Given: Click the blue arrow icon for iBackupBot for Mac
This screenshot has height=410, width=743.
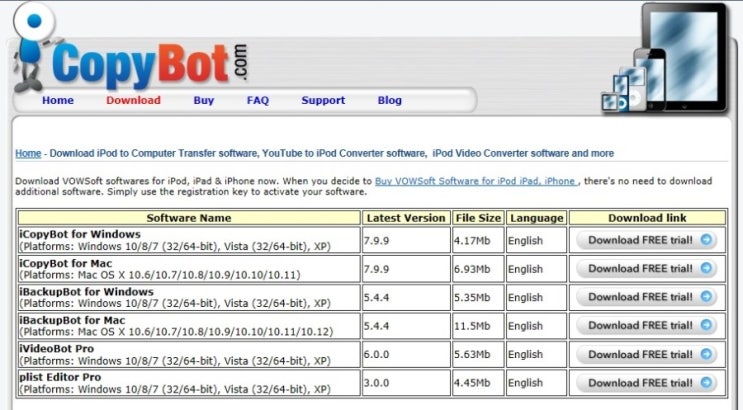Looking at the screenshot, I should pyautogui.click(x=706, y=326).
